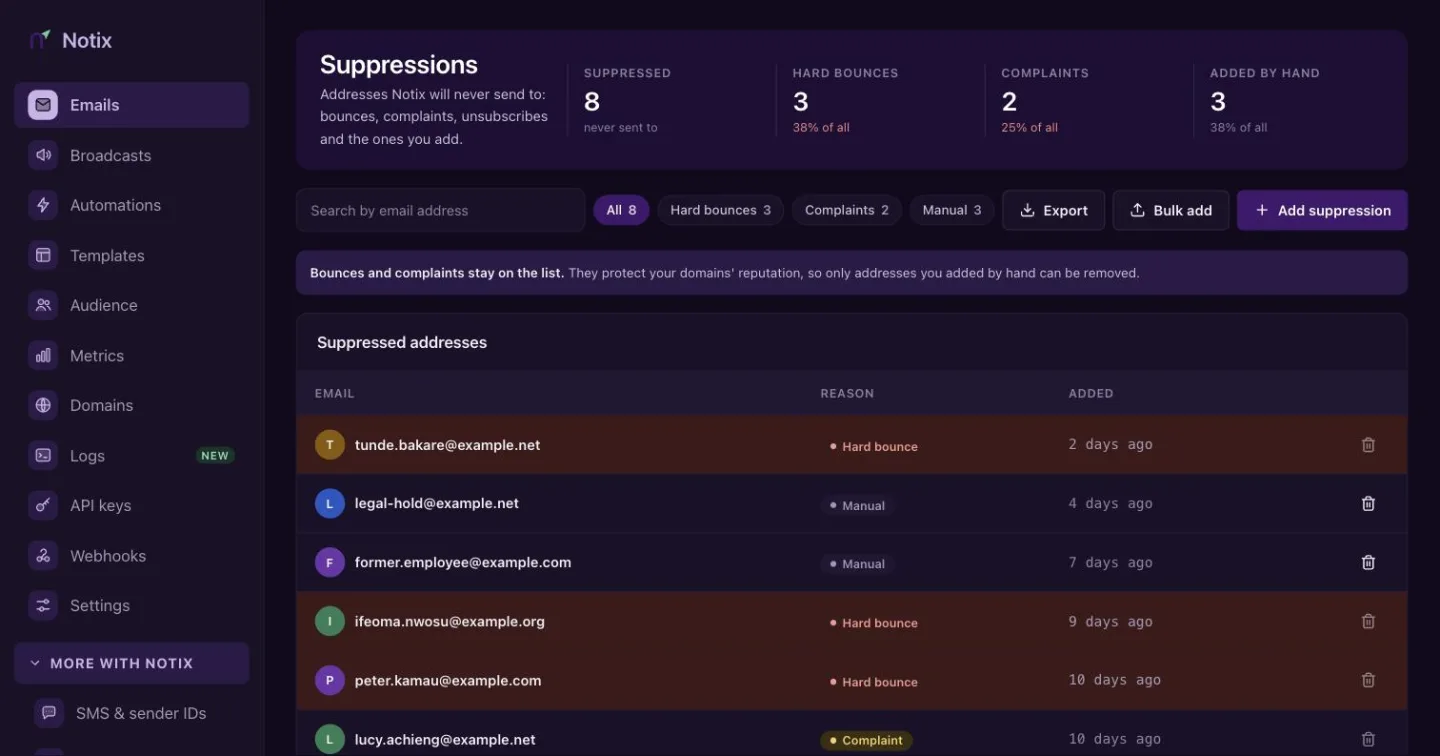Click the Logs terminal icon
Viewport: 1440px width, 756px height.
(x=43, y=455)
